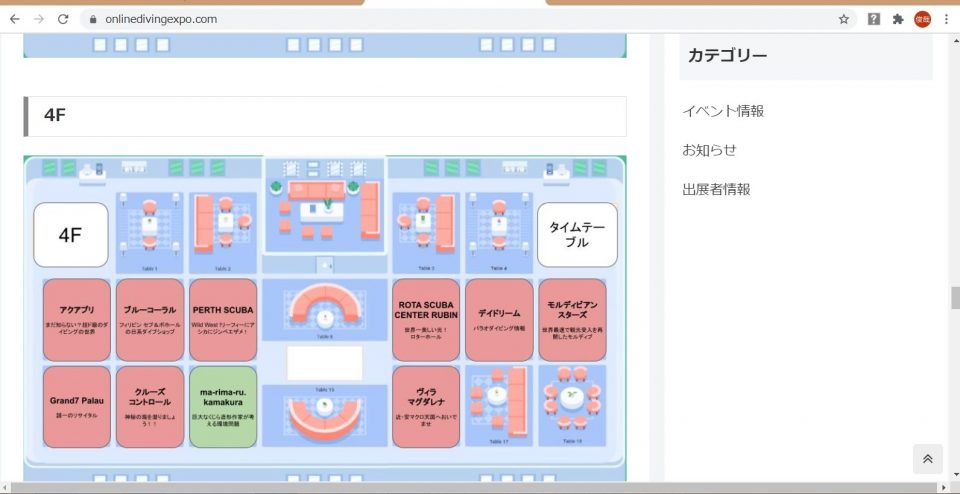Click the scrollbar up arrow
Viewport: 960px width, 494px height.
(x=954, y=40)
